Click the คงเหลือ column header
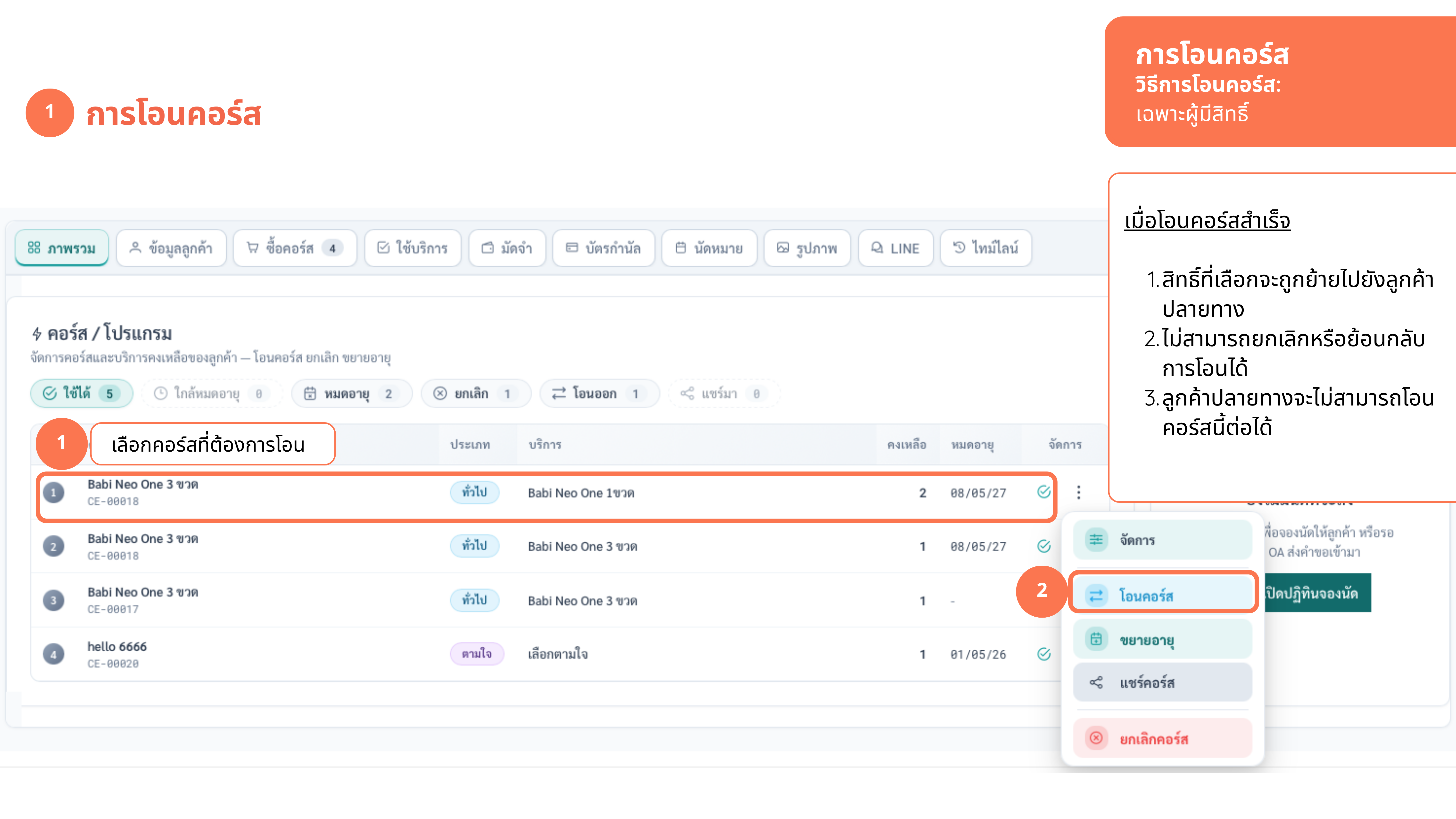1456x819 pixels. click(907, 445)
